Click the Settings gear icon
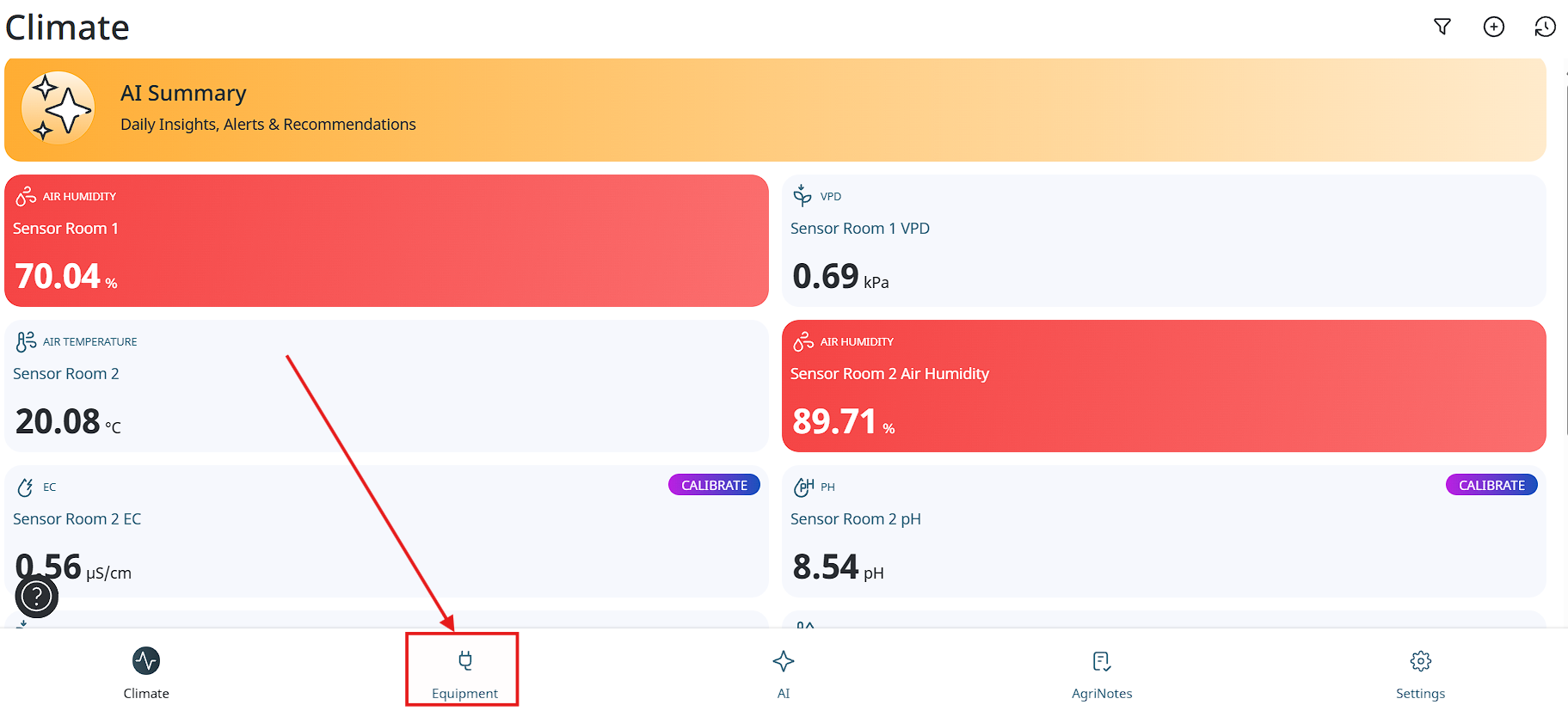Image resolution: width=1568 pixels, height=711 pixels. point(1420,660)
